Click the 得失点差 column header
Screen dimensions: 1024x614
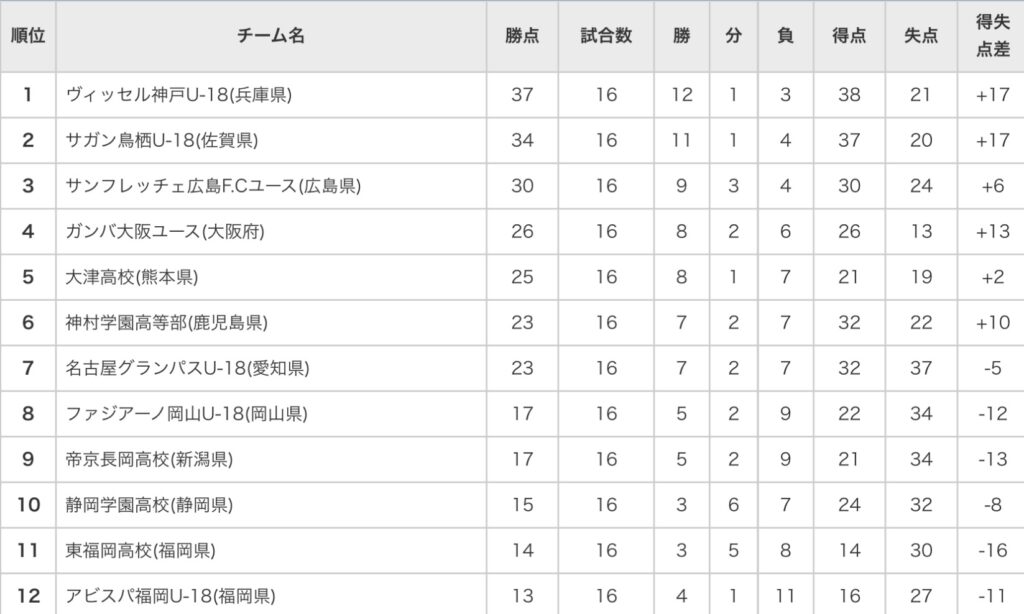(992, 35)
